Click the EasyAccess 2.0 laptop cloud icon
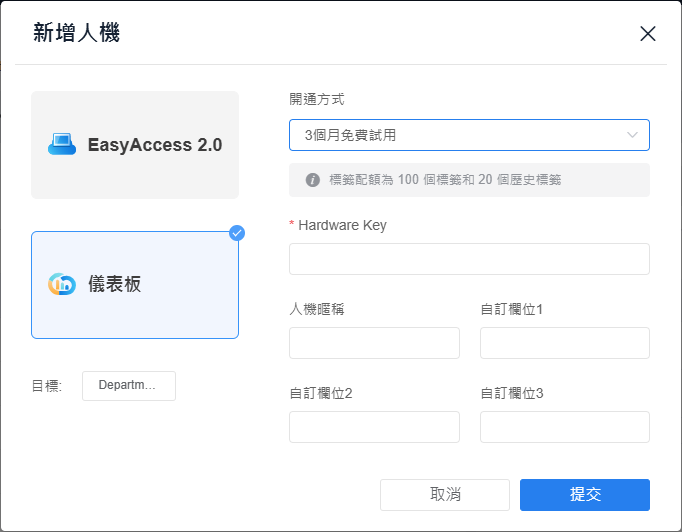 (x=62, y=144)
